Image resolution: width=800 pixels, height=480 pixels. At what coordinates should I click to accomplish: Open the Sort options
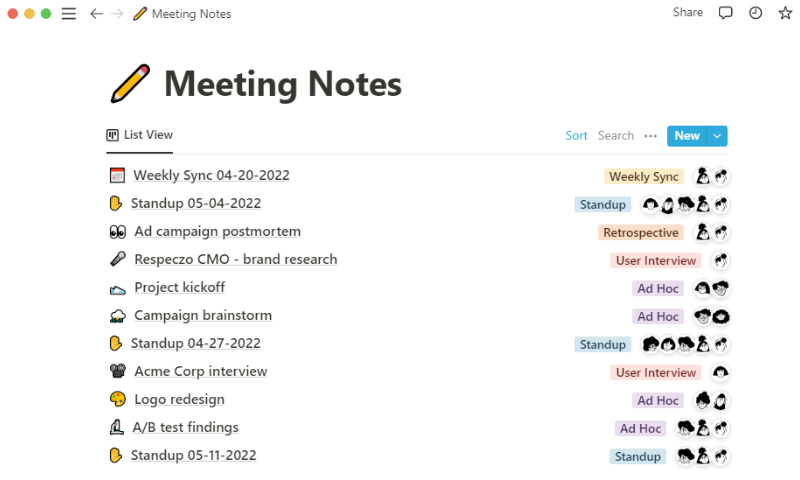coord(576,136)
